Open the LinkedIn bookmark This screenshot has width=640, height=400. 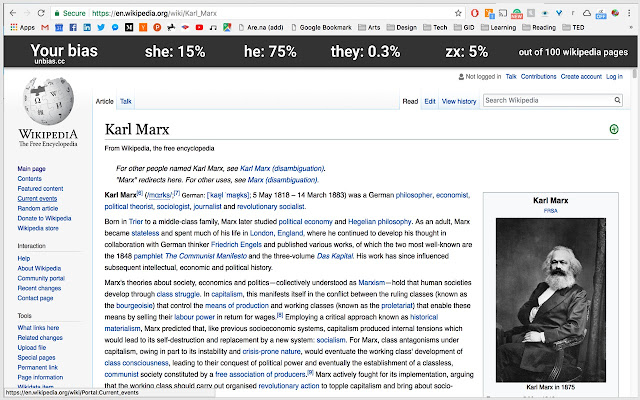coord(87,27)
